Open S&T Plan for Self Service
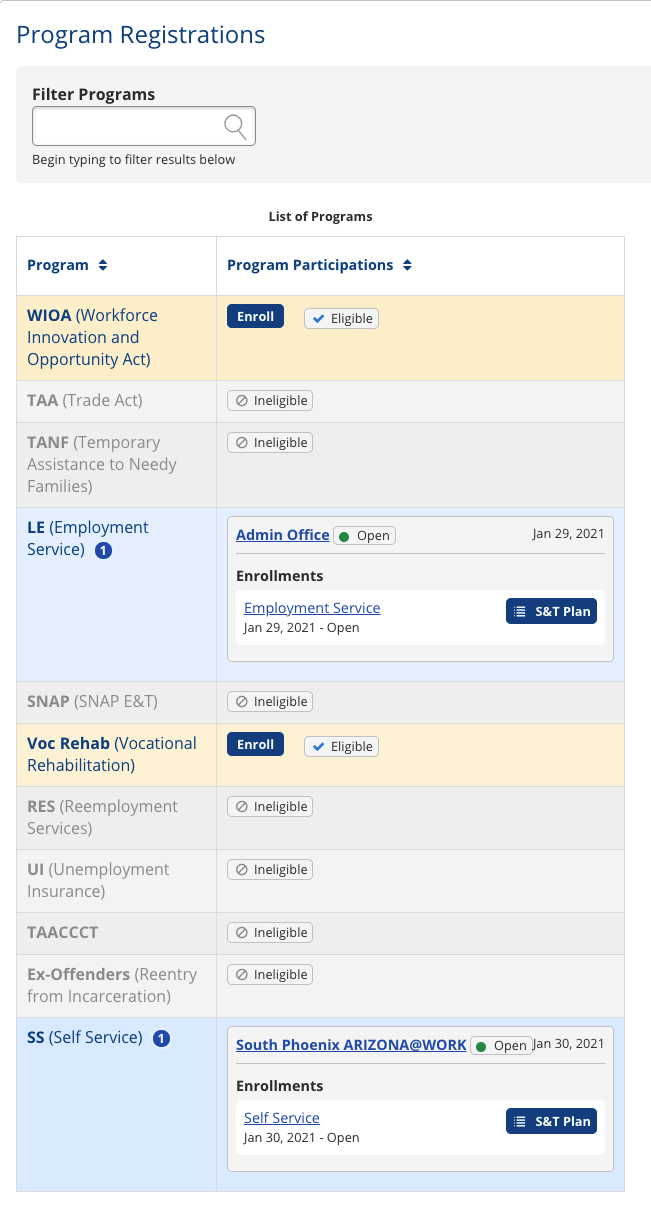 [551, 1121]
